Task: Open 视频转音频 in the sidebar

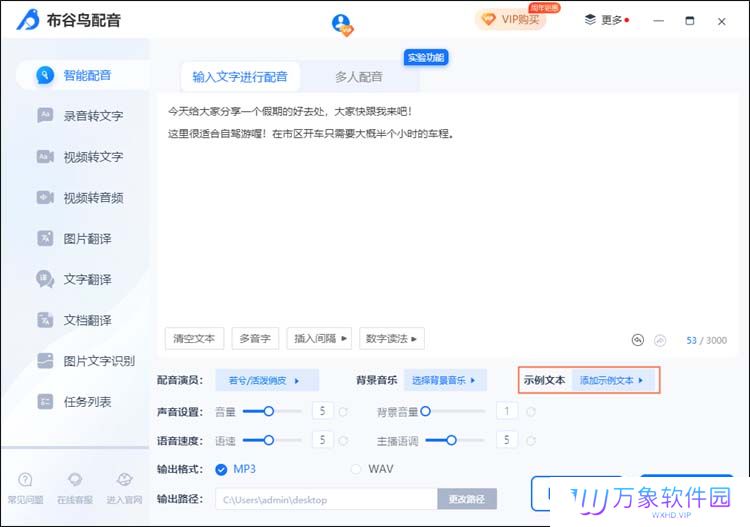Action: pyautogui.click(x=80, y=198)
